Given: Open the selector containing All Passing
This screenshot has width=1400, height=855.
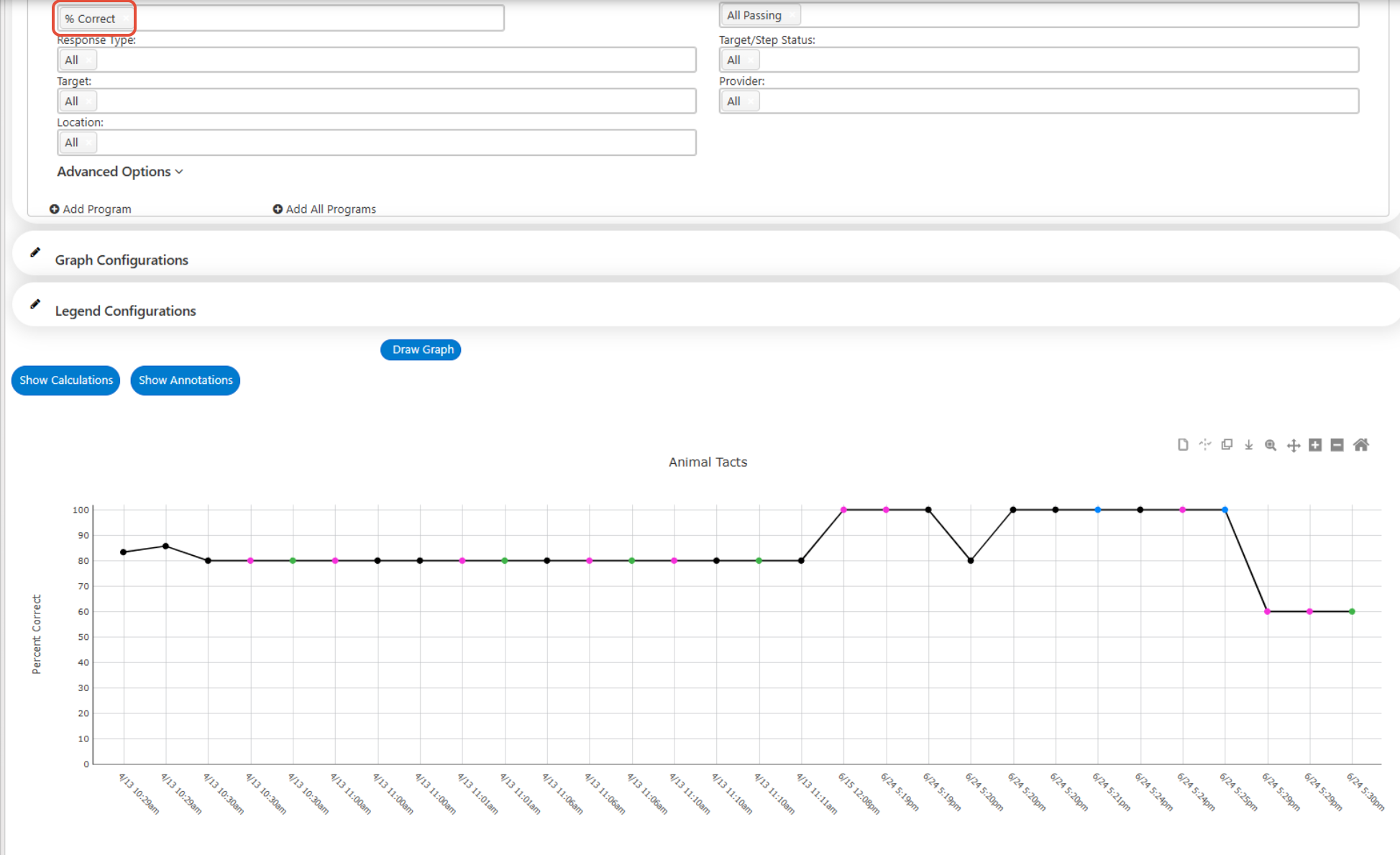Looking at the screenshot, I should (1039, 15).
